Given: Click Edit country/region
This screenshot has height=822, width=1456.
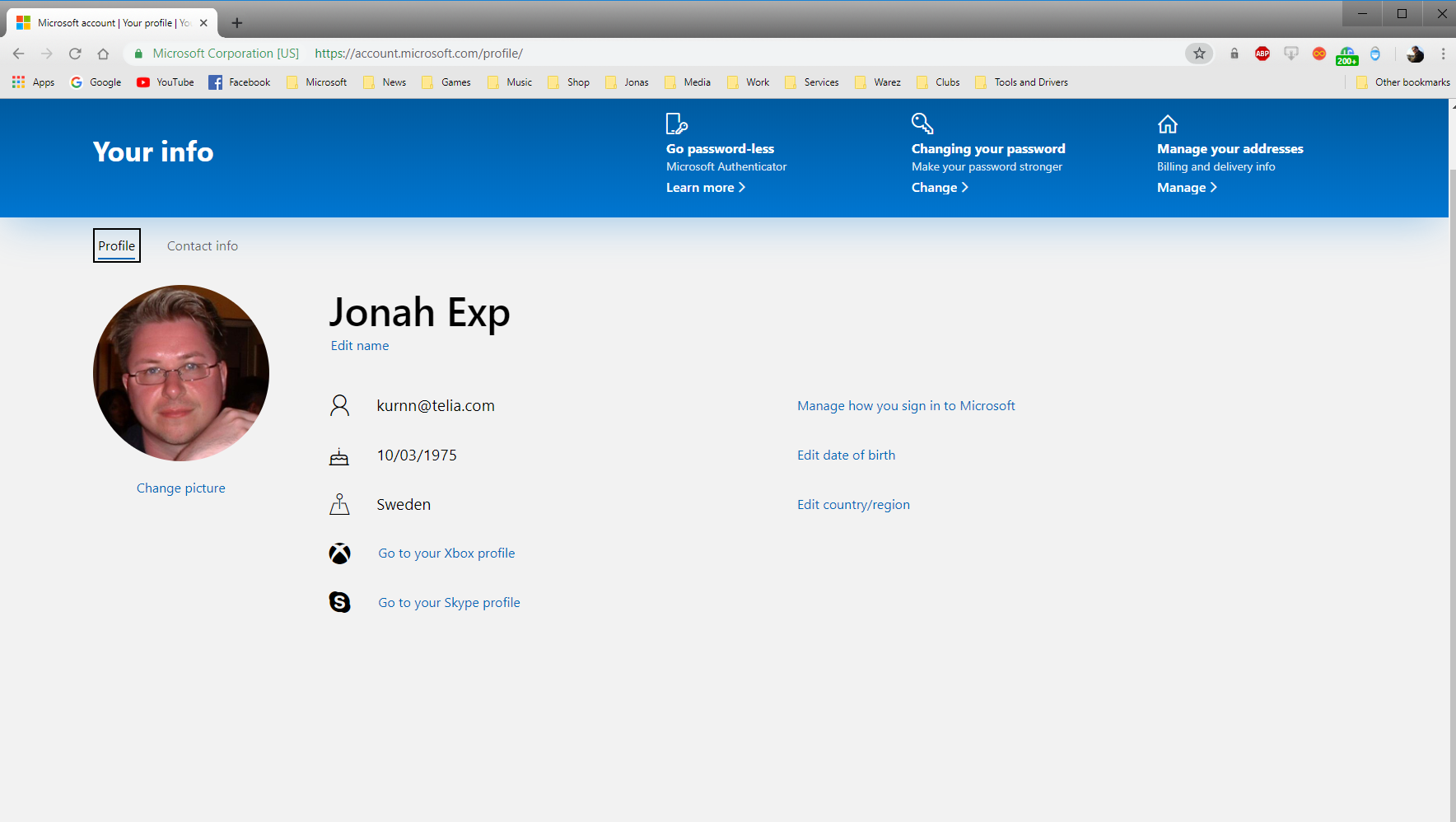Looking at the screenshot, I should pos(853,505).
